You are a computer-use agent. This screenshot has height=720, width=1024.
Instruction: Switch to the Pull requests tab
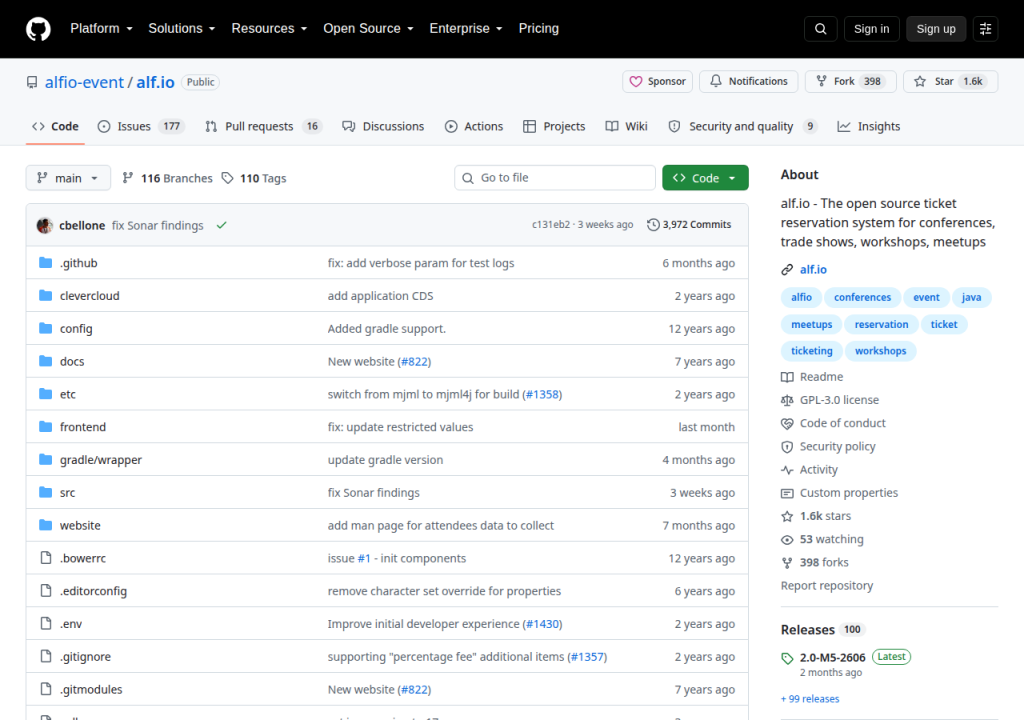(x=264, y=127)
